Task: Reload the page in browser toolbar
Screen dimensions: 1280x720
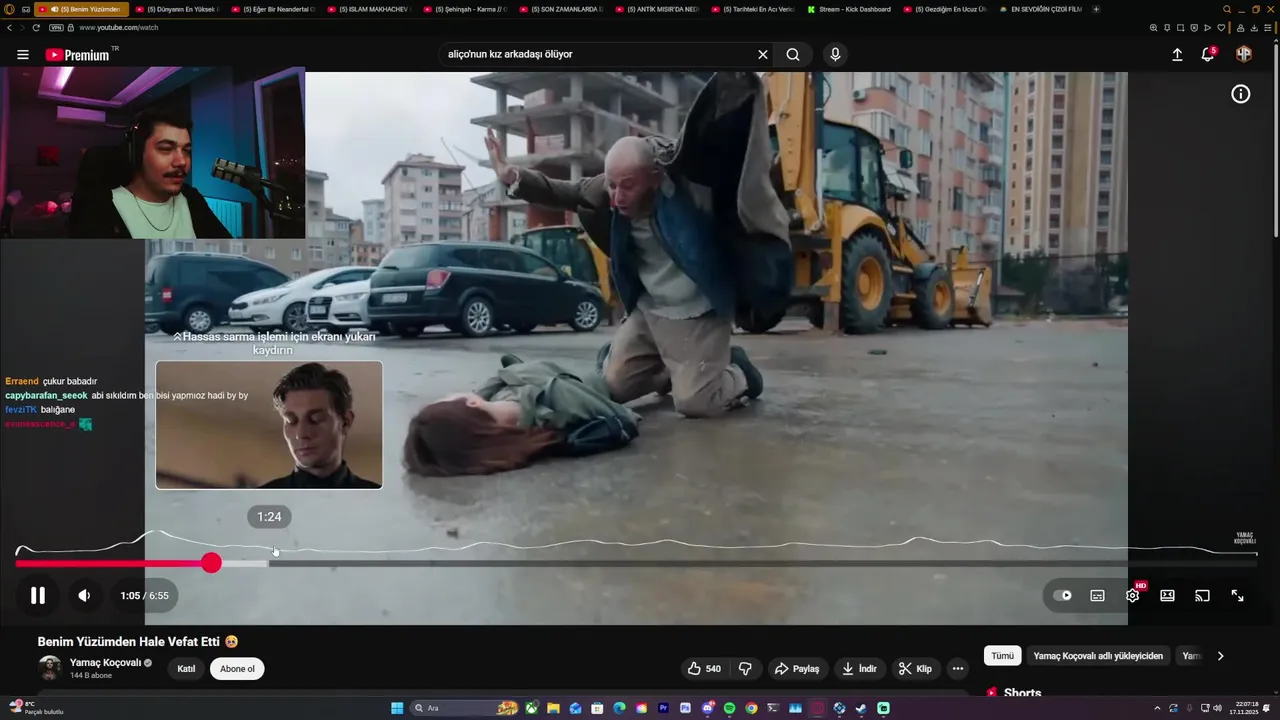Action: click(x=36, y=28)
